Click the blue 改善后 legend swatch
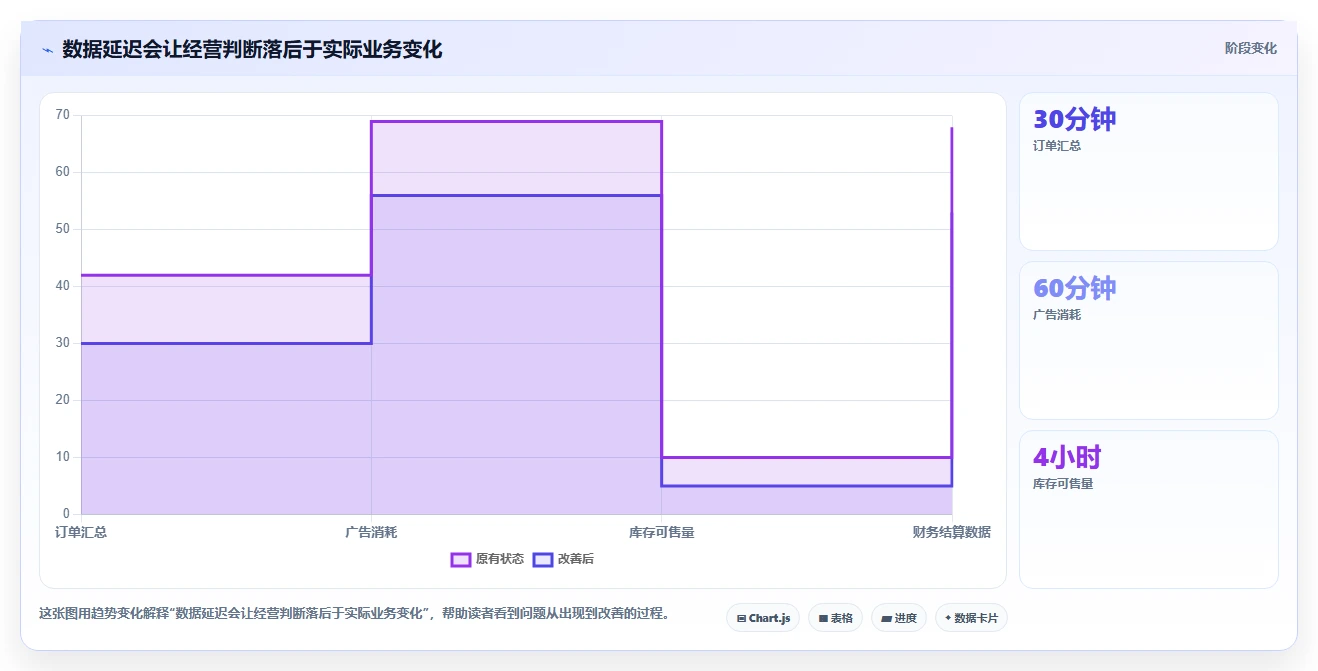The height and width of the screenshot is (671, 1318). click(x=543, y=560)
